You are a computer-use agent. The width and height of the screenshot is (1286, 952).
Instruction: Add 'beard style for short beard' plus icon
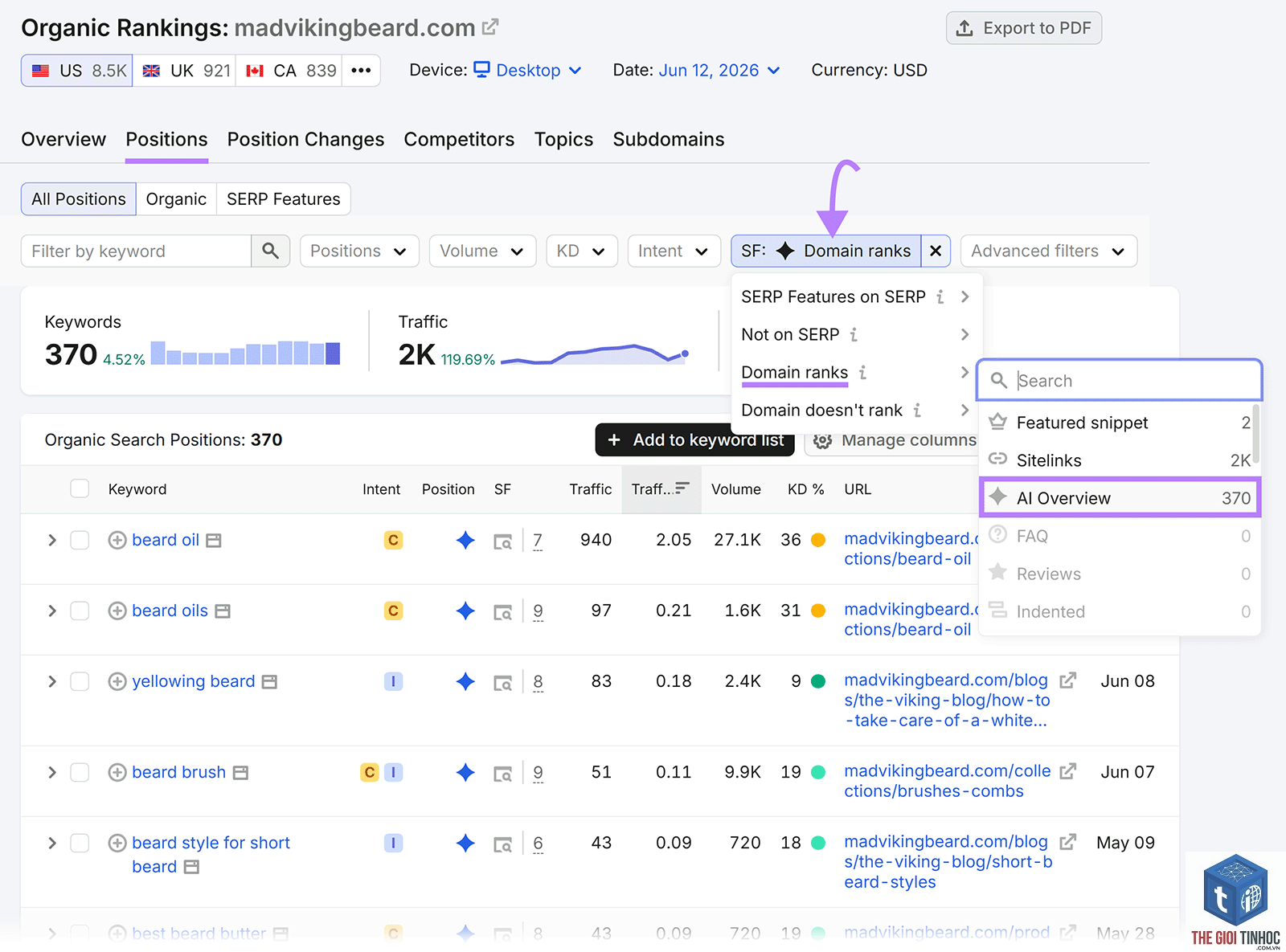(117, 843)
